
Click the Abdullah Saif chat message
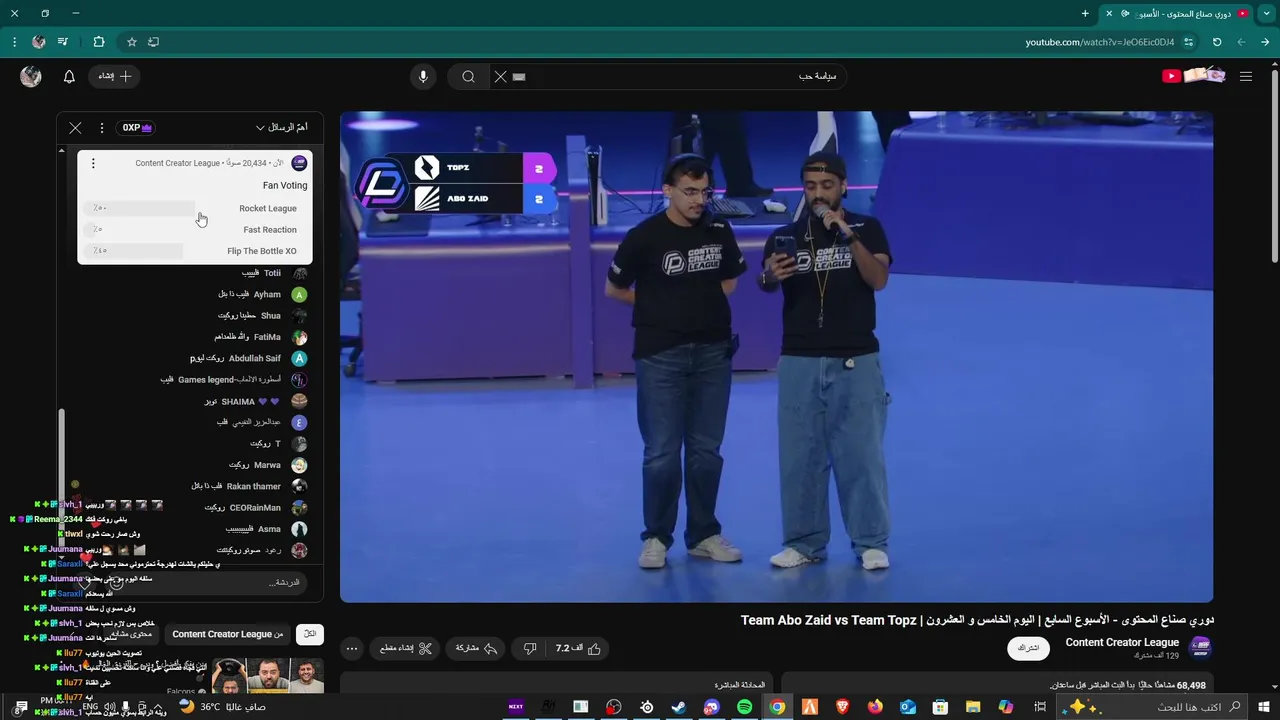coord(248,358)
